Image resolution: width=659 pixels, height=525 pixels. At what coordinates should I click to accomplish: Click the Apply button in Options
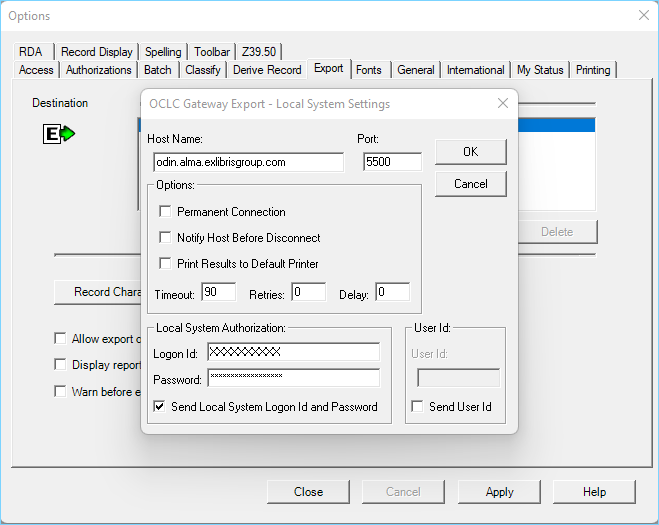(499, 492)
